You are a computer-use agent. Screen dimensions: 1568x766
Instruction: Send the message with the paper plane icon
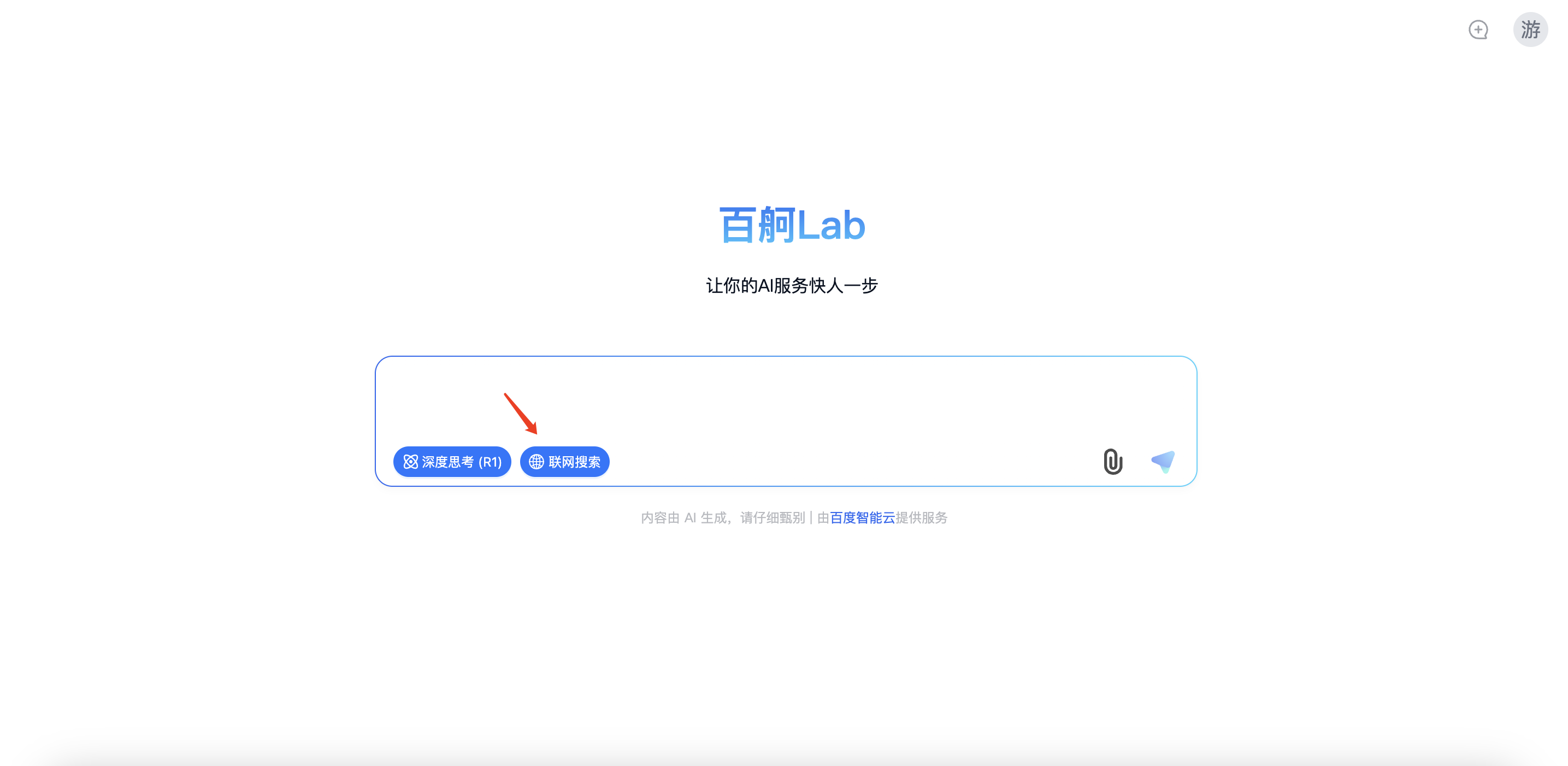1163,462
